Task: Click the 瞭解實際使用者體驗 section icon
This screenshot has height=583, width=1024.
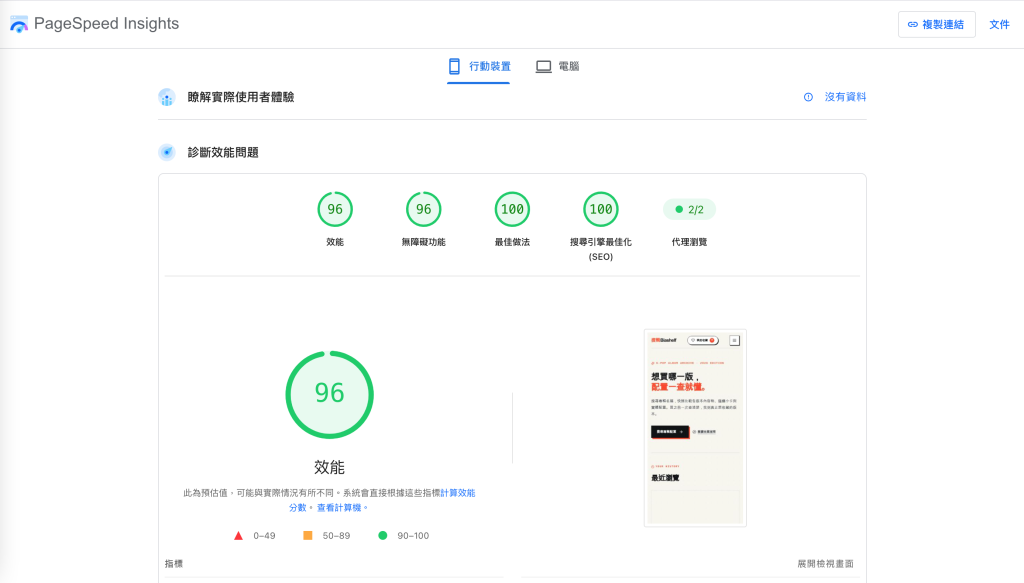Action: pyautogui.click(x=167, y=97)
